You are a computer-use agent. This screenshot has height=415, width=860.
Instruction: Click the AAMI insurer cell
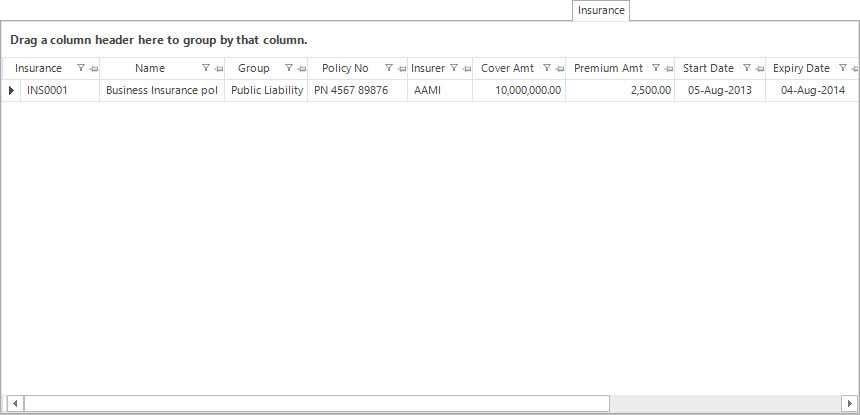(x=440, y=90)
